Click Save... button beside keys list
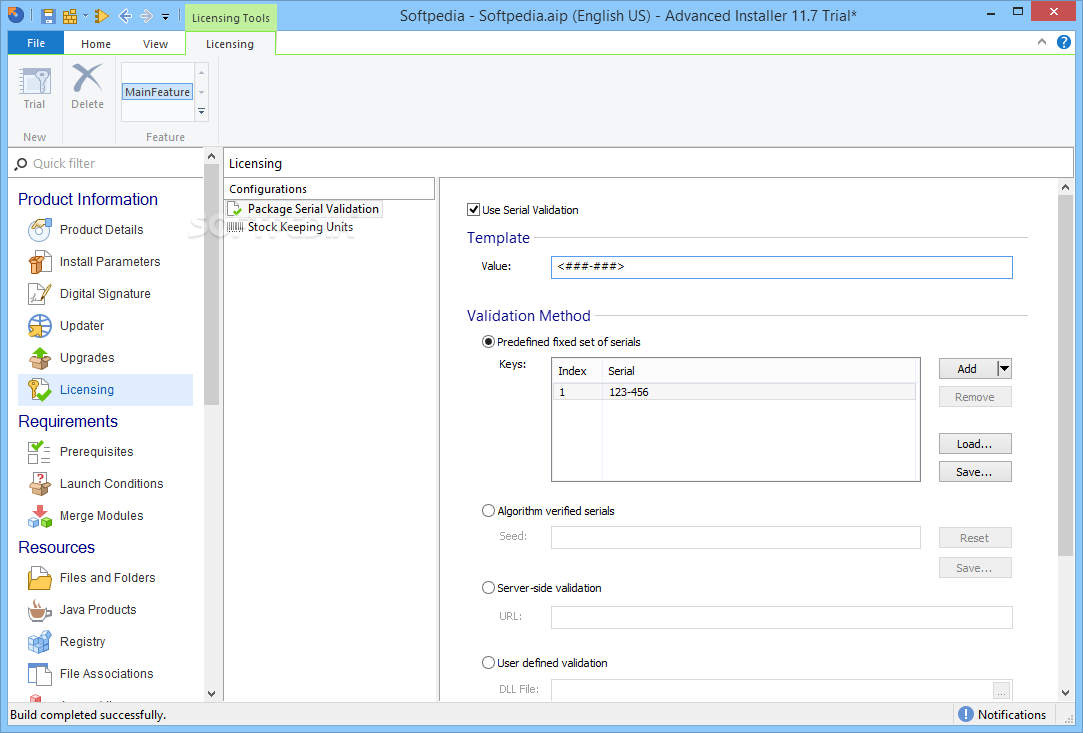 coord(975,472)
